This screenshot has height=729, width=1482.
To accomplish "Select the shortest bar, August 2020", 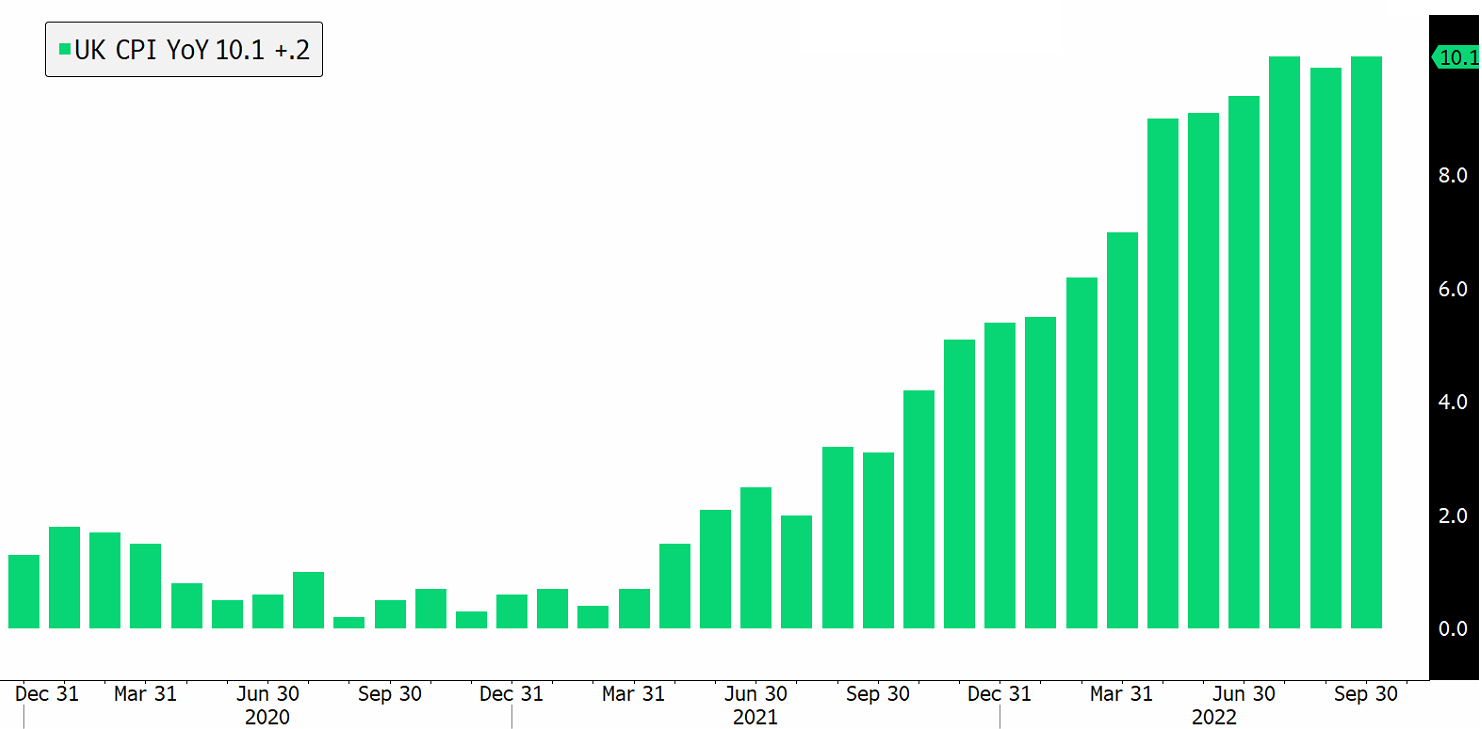I will 349,622.
